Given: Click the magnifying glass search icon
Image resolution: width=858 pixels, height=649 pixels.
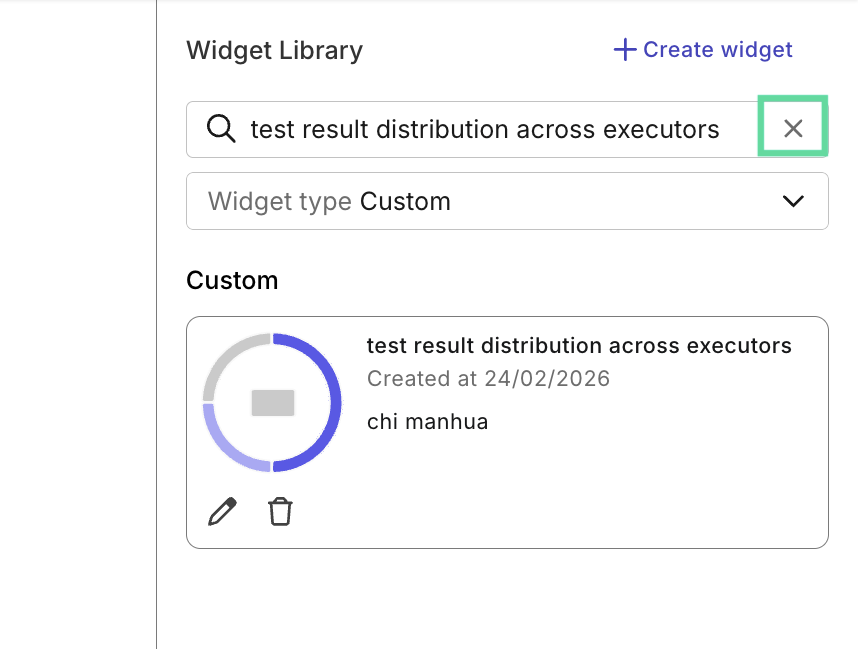Looking at the screenshot, I should [x=220, y=129].
